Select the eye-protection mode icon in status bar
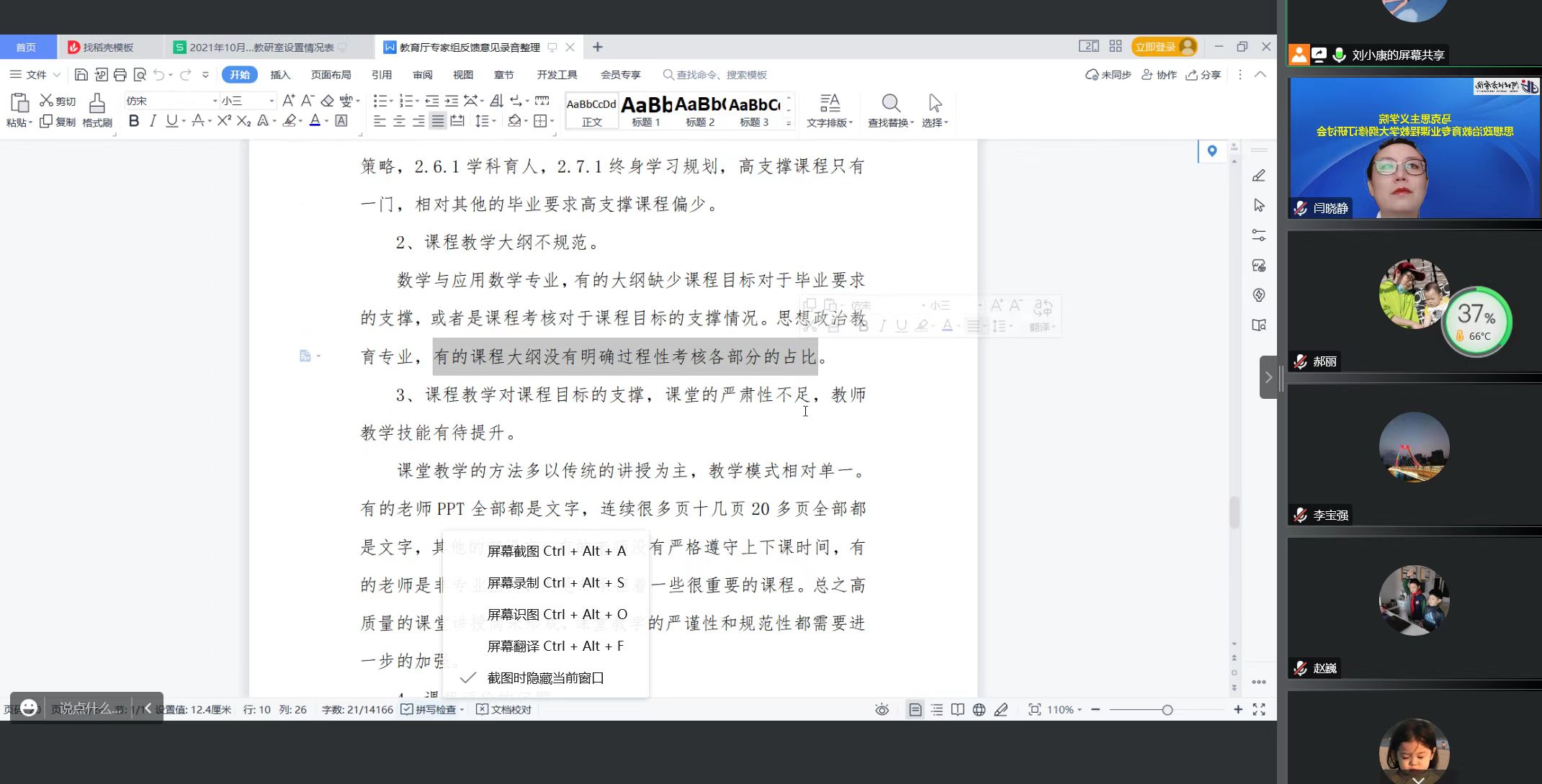1542x784 pixels. tap(882, 709)
